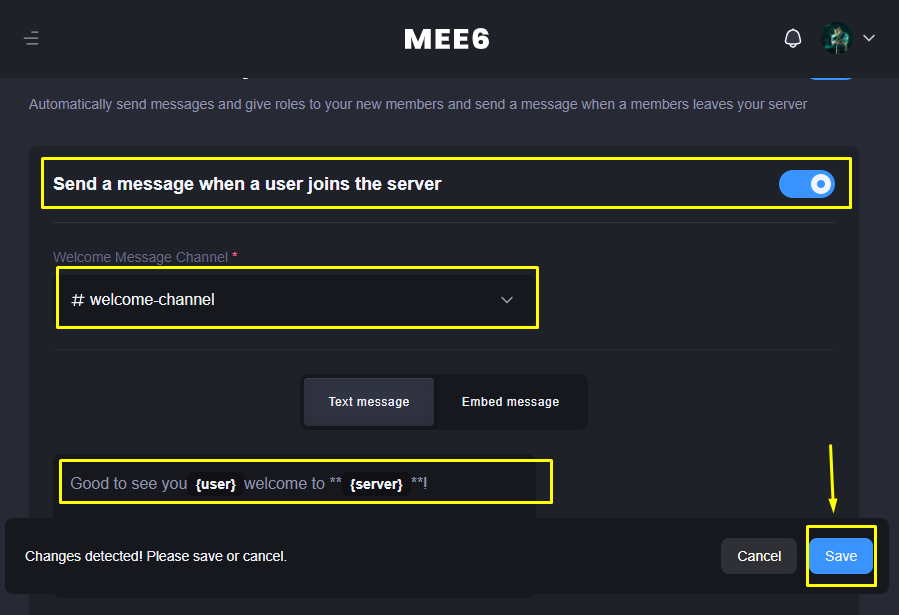The image size is (899, 615).
Task: Click the plugin description text about new members
Action: (418, 104)
